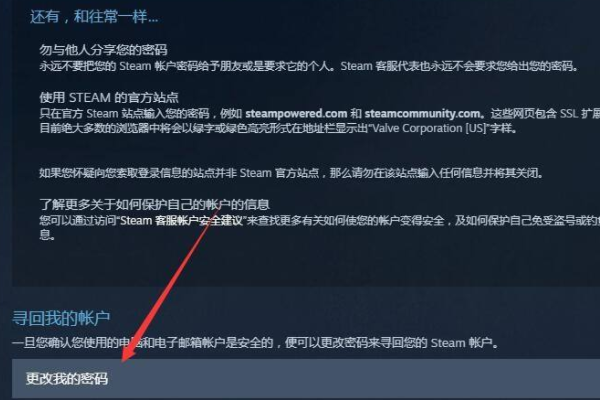
Task: Click the sentence starting with 一旦您确认
Action: (x=256, y=342)
